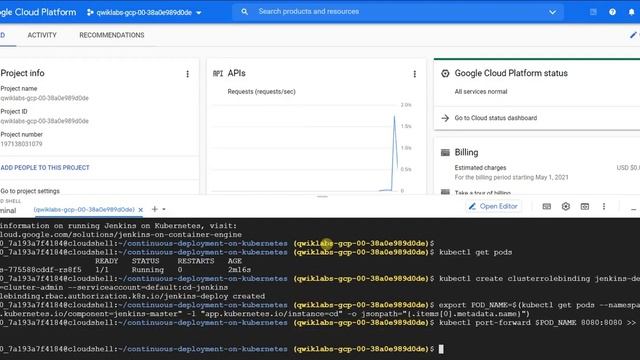This screenshot has width=640, height=360.
Task: Click the Project number value 197138031079
Action: point(21,144)
